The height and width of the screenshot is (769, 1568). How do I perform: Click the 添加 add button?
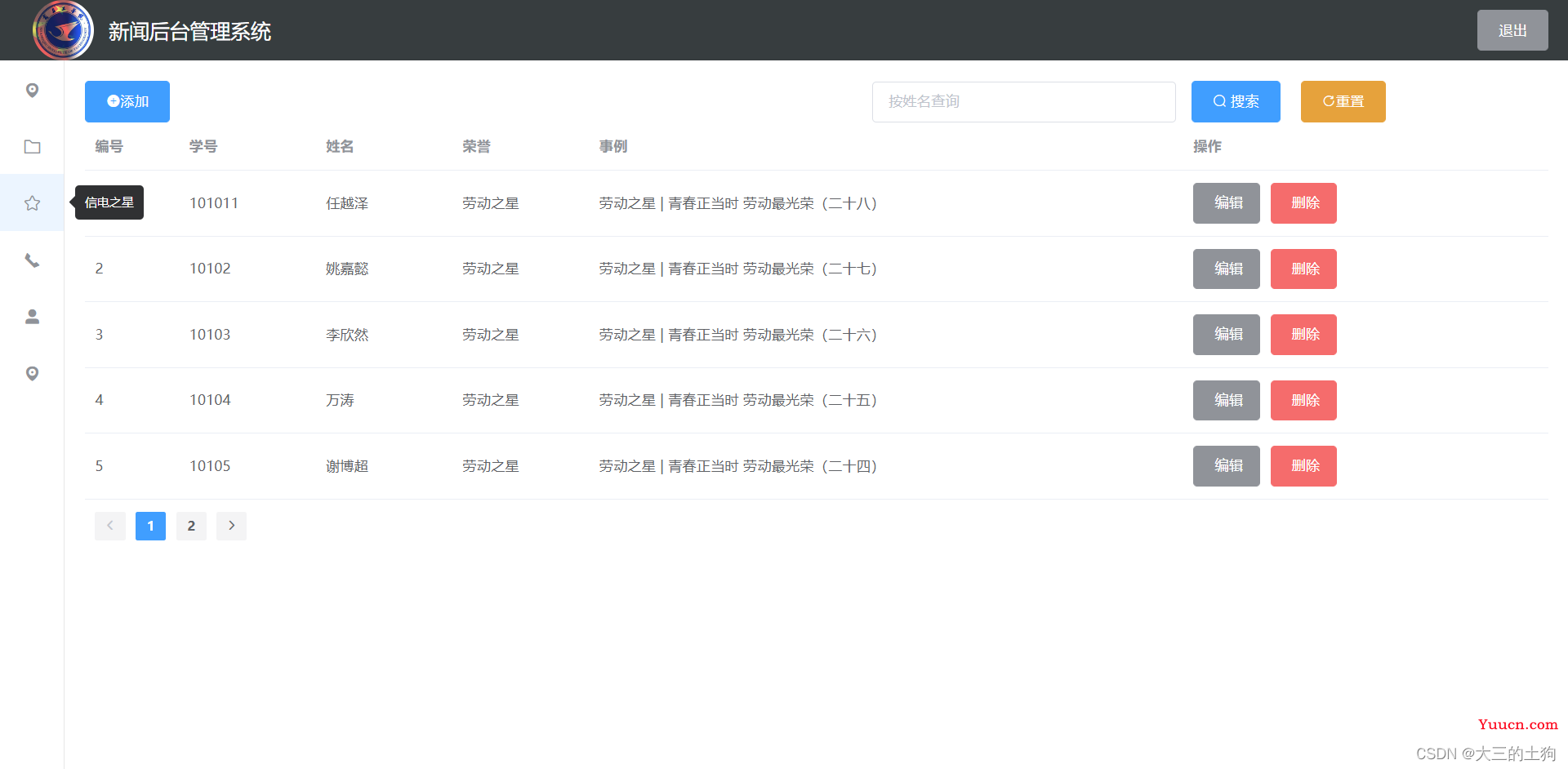tap(127, 101)
